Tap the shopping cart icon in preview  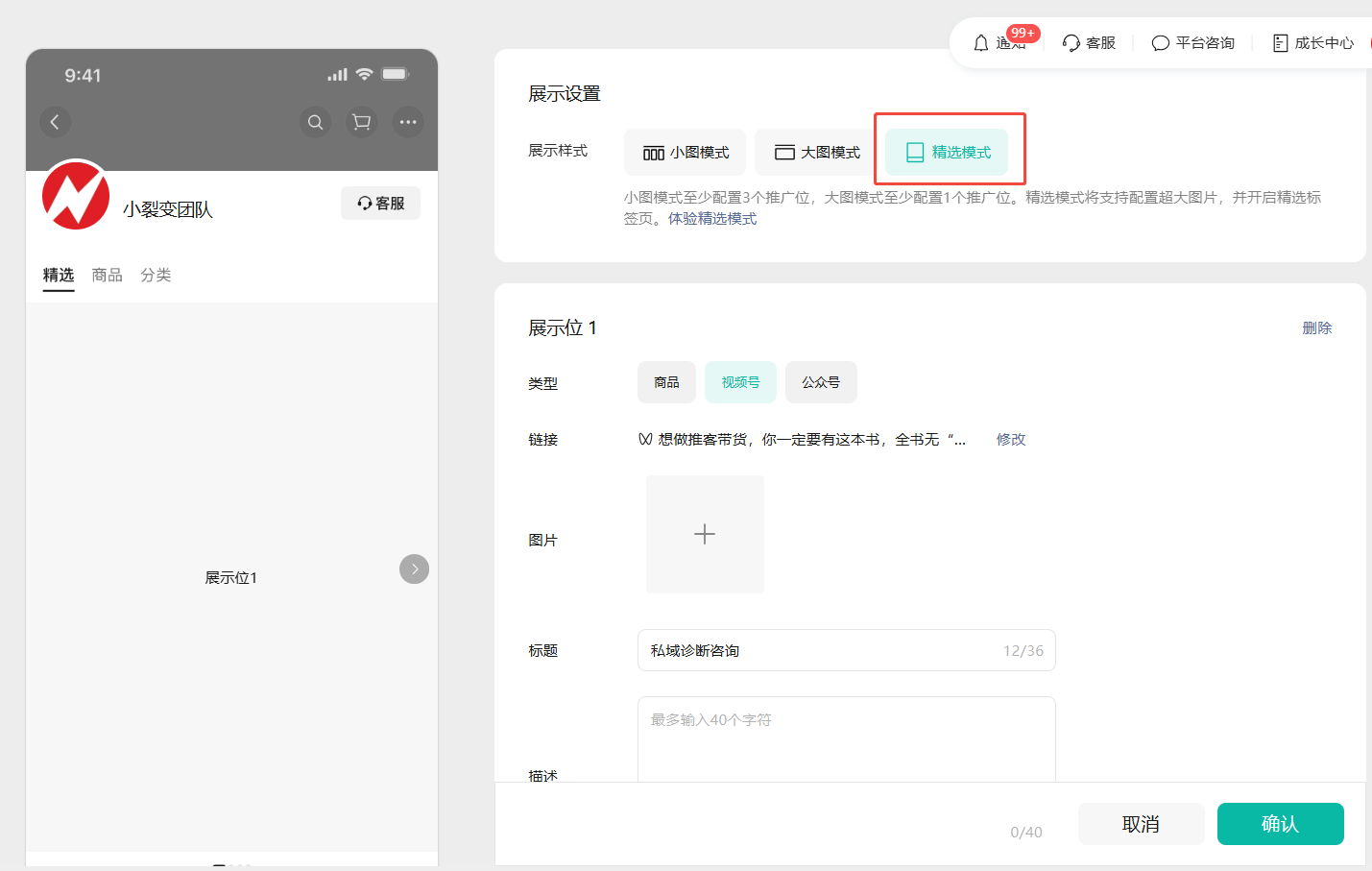[x=361, y=122]
